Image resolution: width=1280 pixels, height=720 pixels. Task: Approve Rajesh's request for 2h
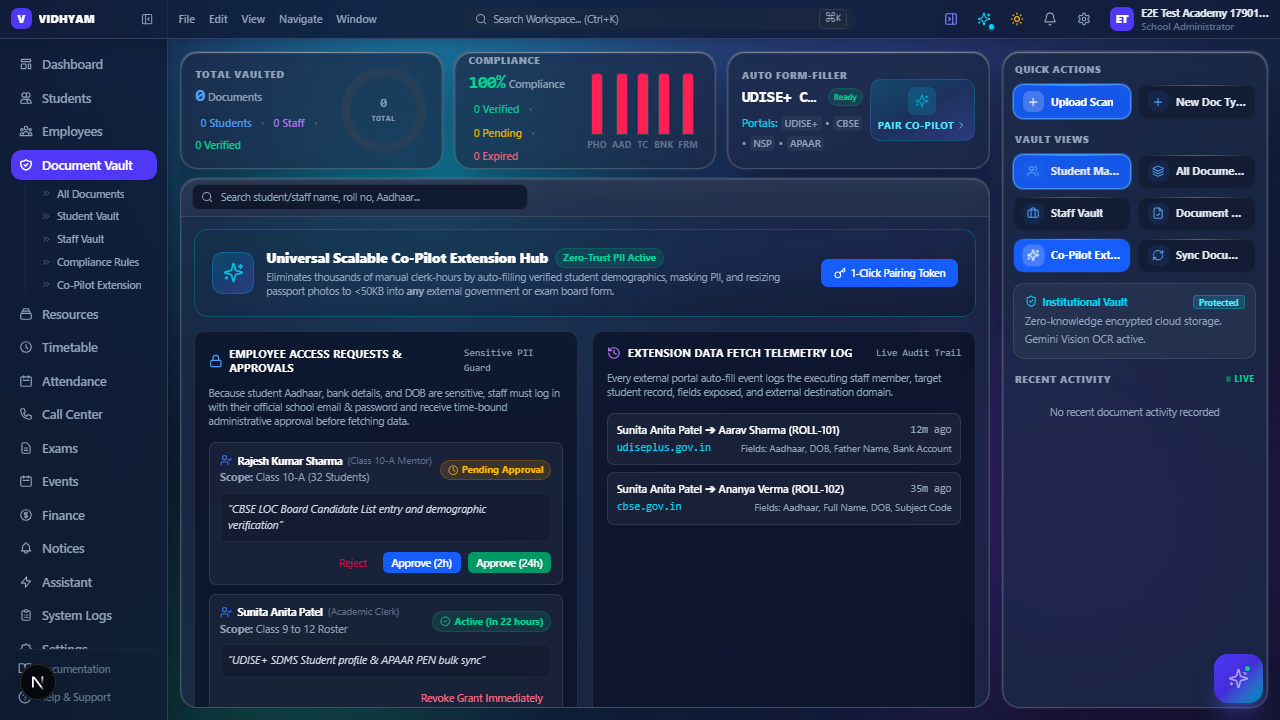coord(422,563)
